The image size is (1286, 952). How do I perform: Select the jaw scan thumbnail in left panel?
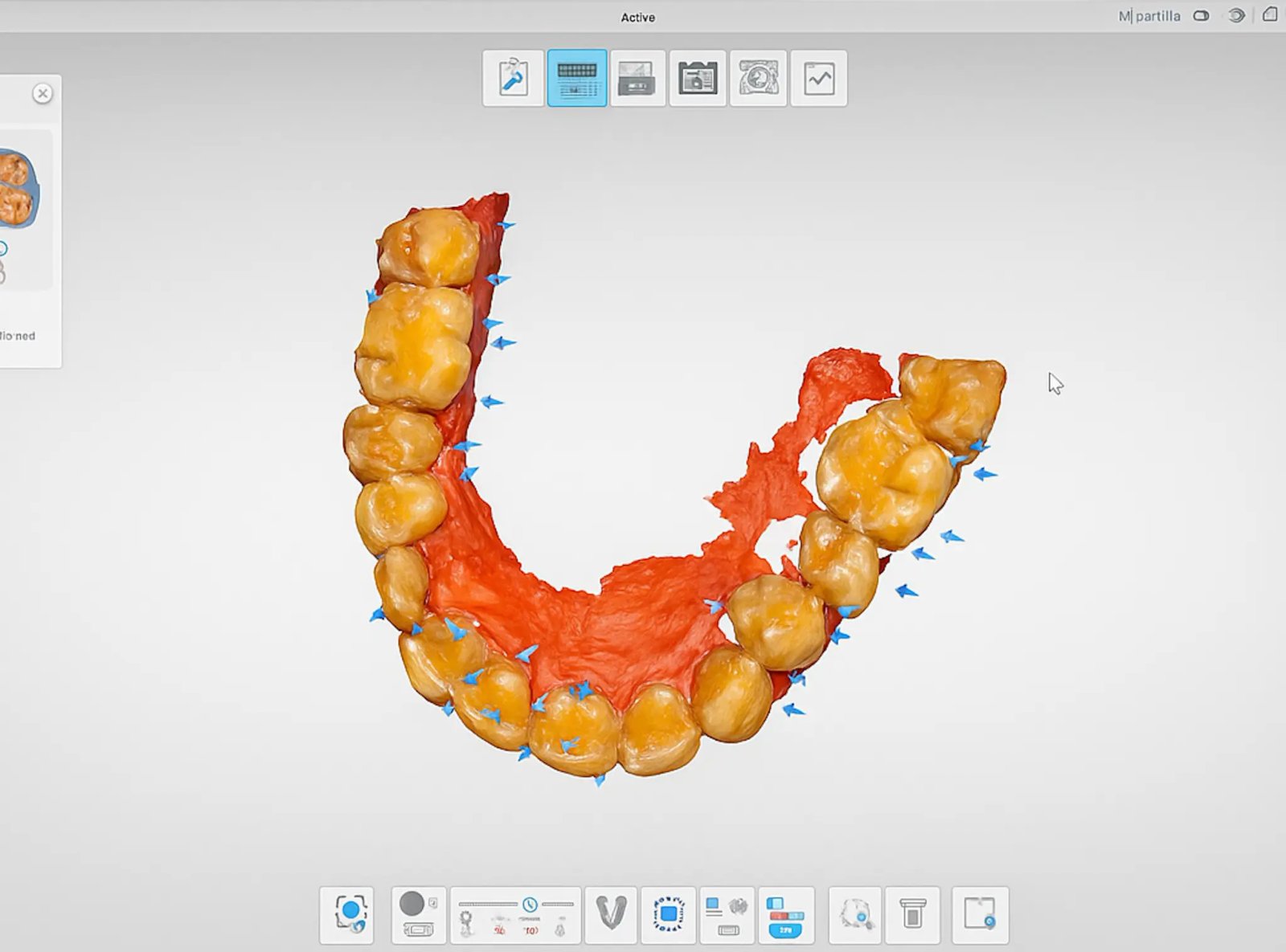pyautogui.click(x=18, y=190)
